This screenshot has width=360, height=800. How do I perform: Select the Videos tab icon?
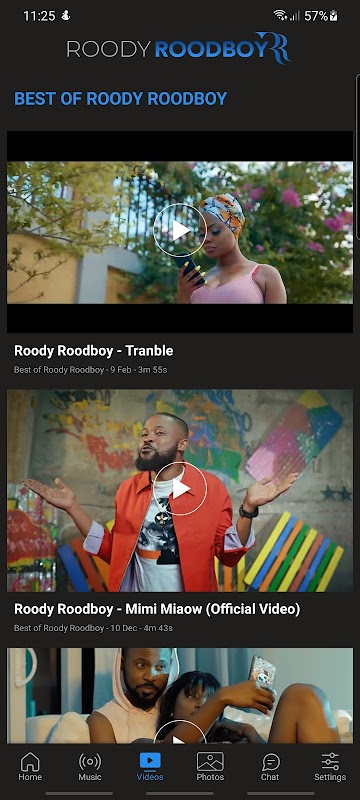pyautogui.click(x=150, y=762)
